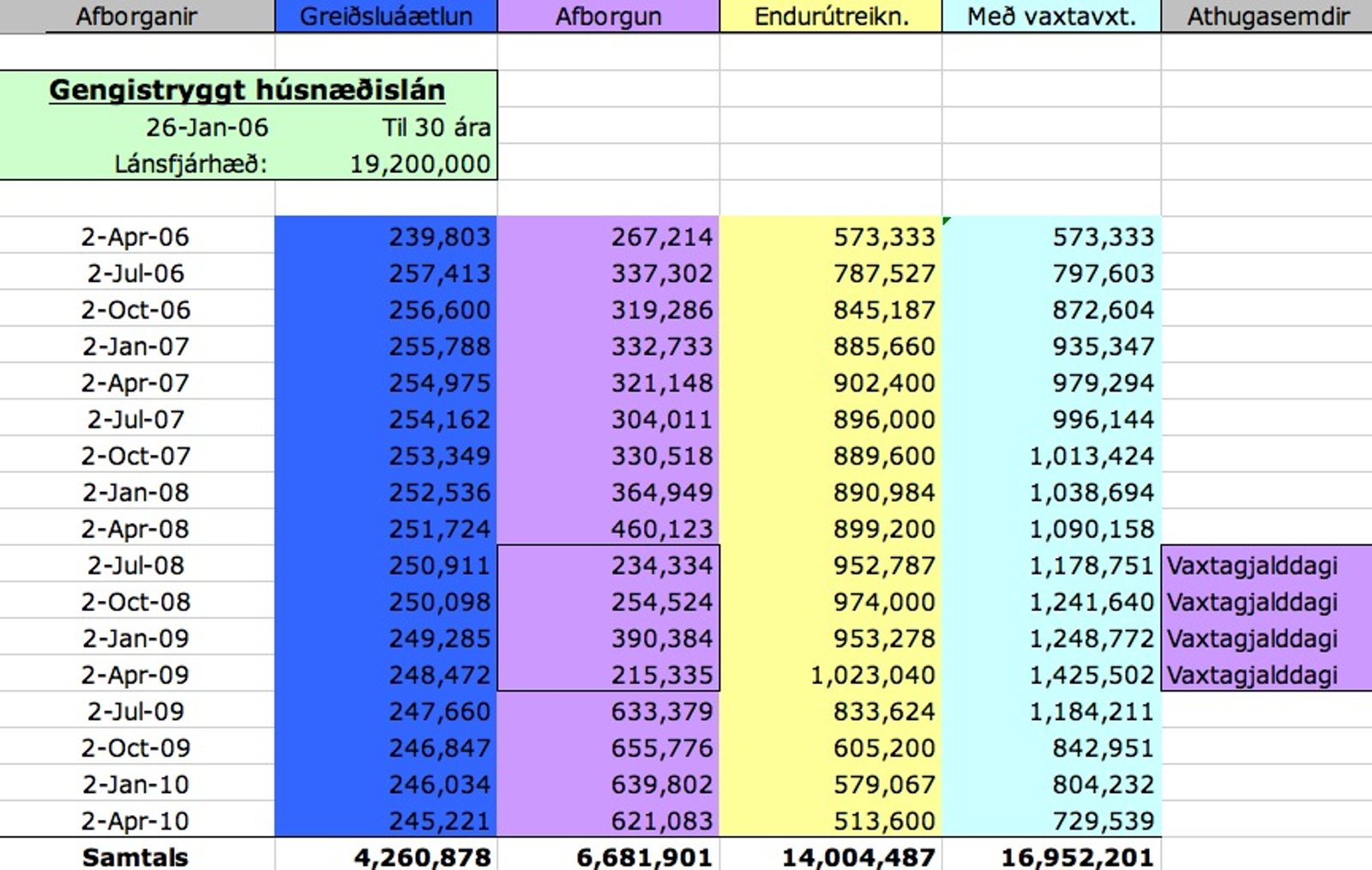Image resolution: width=1372 pixels, height=870 pixels.
Task: Click cell with value 234,334
Action: pyautogui.click(x=608, y=565)
